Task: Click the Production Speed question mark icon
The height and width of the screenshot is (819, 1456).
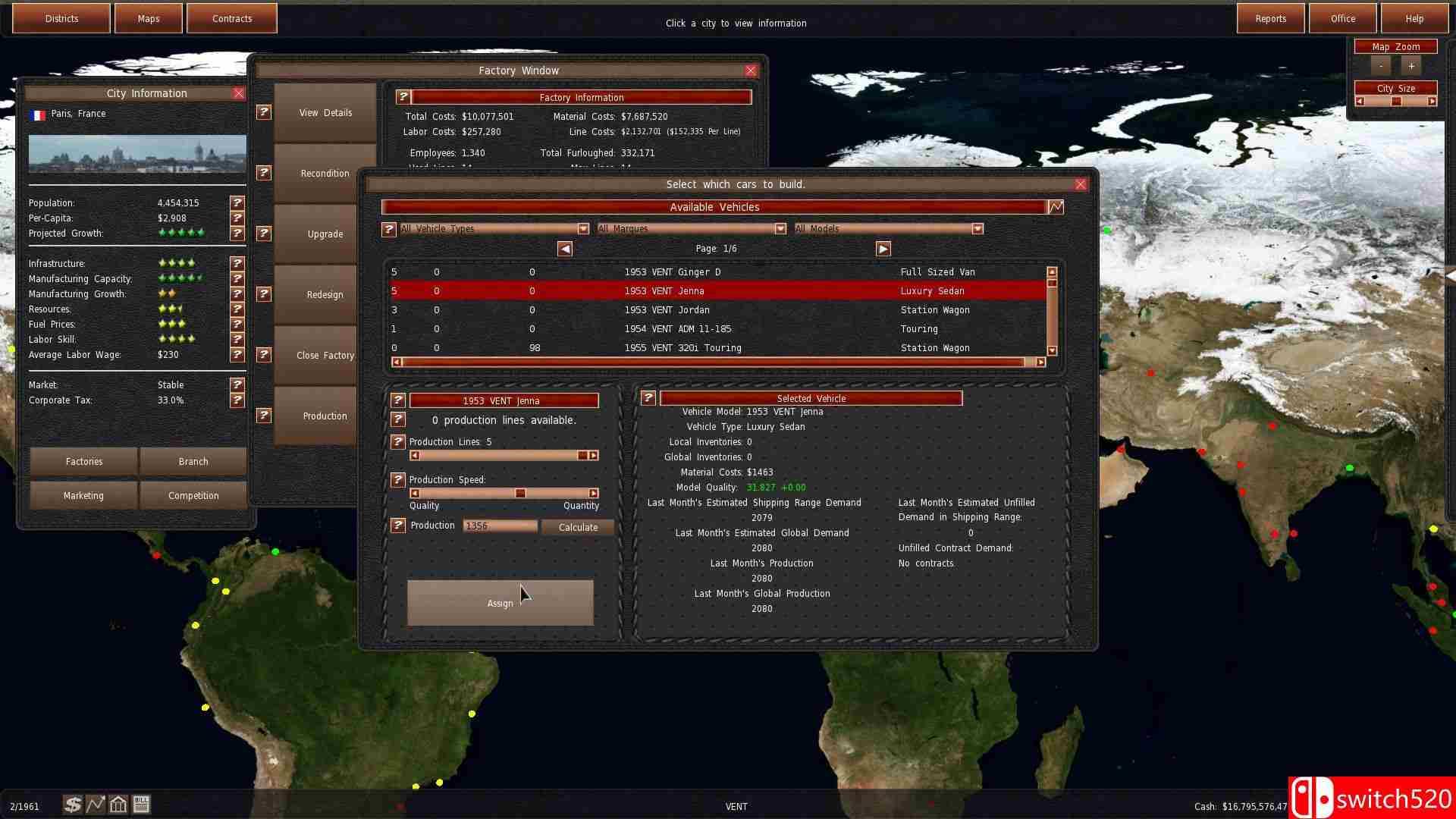Action: (397, 480)
